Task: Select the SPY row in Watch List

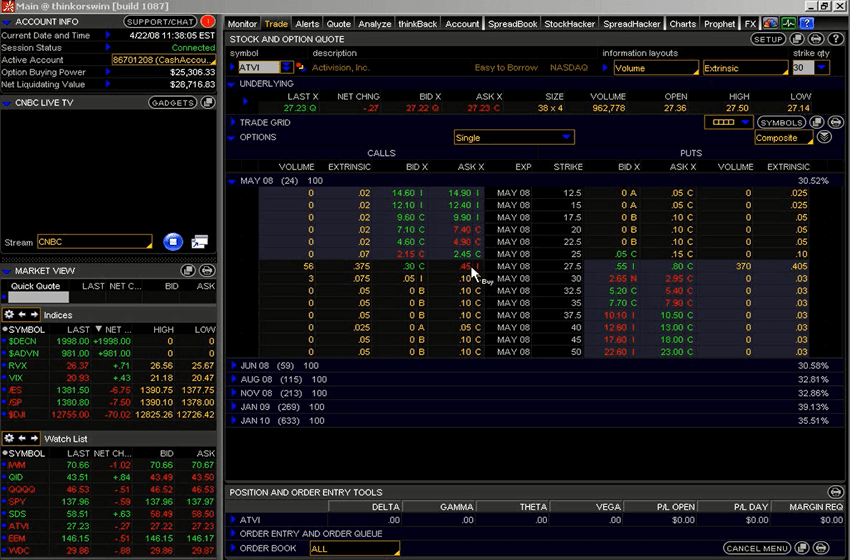Action: pos(108,501)
